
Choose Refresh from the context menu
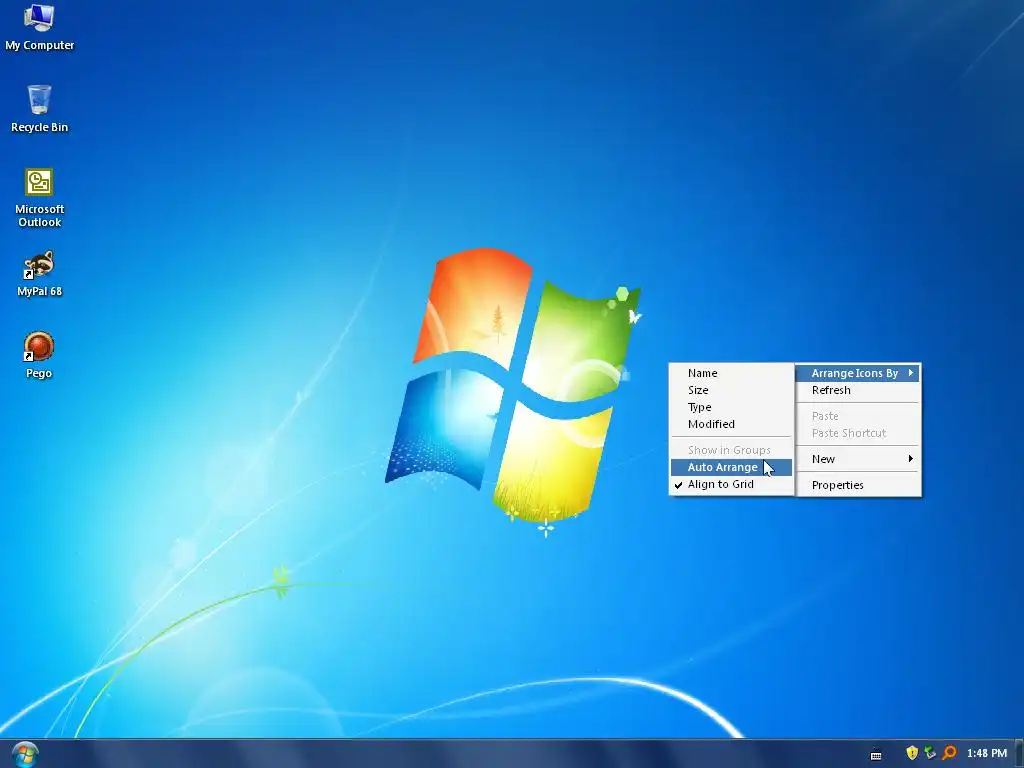point(858,390)
